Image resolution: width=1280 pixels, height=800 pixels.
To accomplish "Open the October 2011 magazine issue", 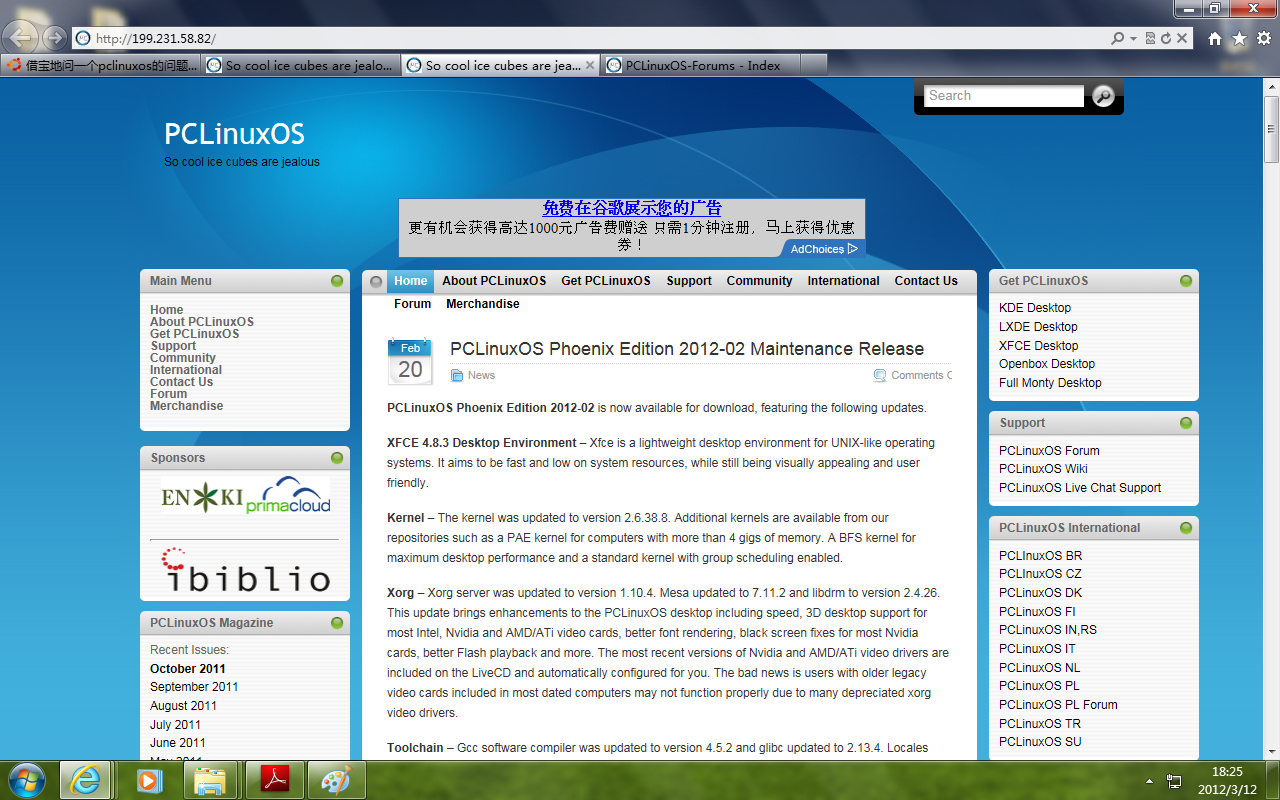I will 188,669.
